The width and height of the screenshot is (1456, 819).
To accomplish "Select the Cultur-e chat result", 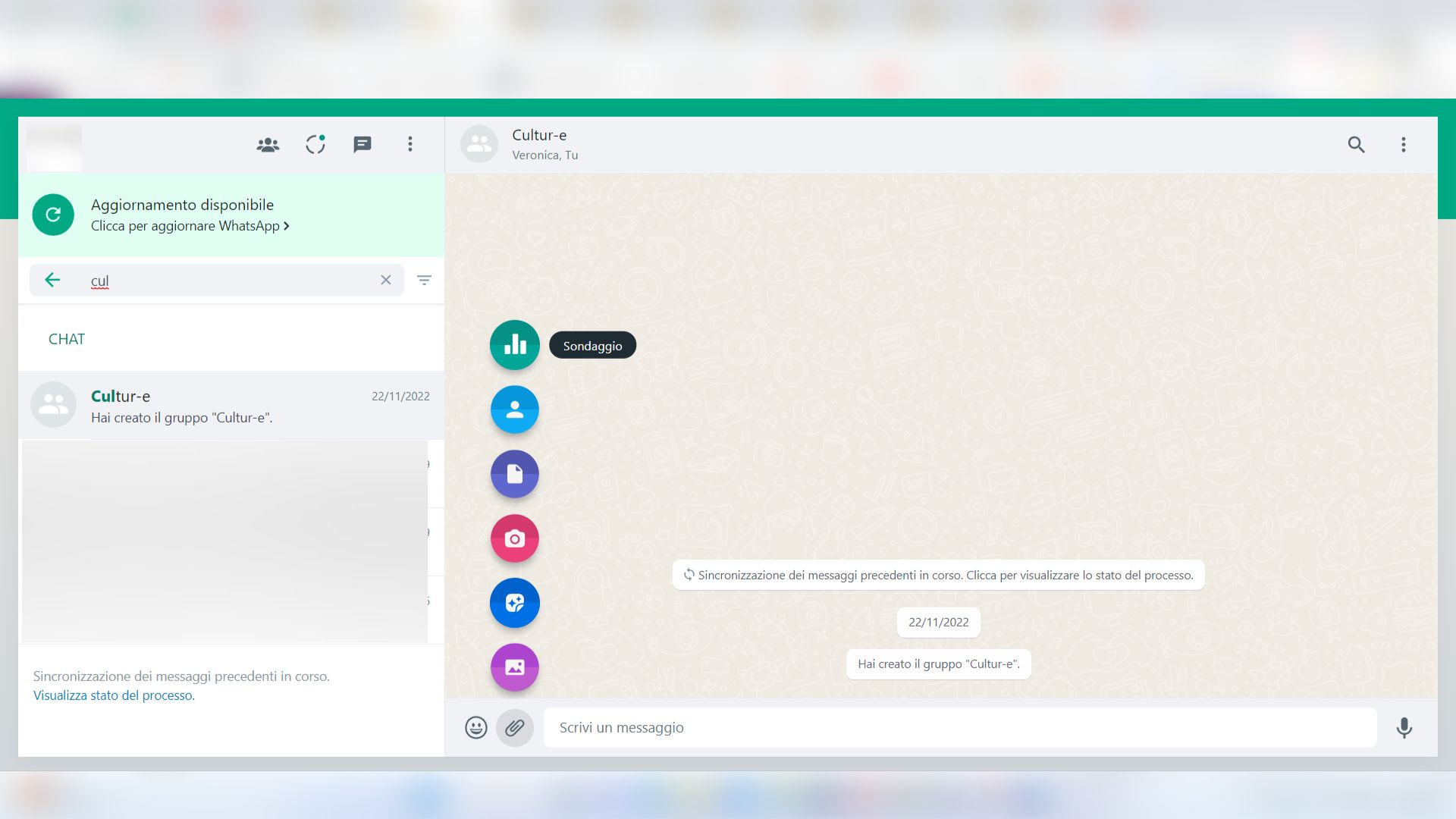I will [227, 405].
